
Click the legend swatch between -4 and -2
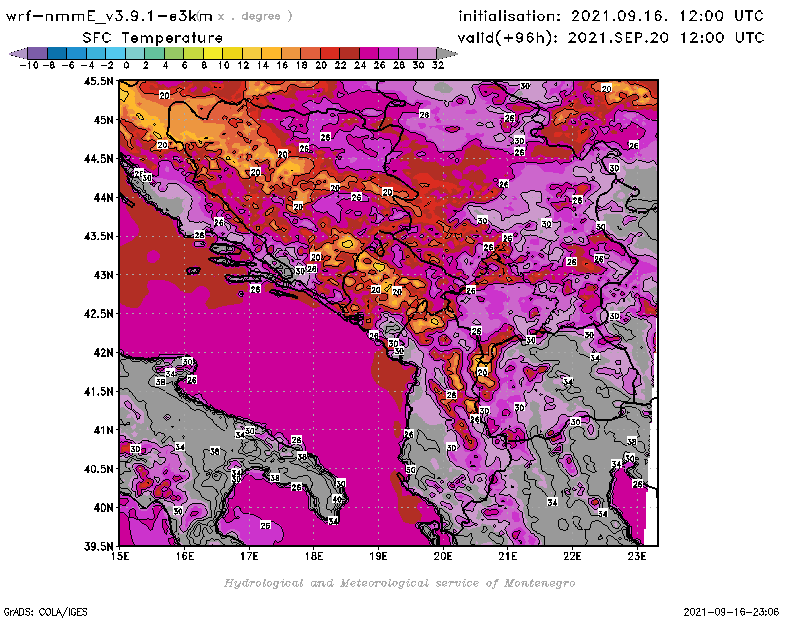point(96,53)
